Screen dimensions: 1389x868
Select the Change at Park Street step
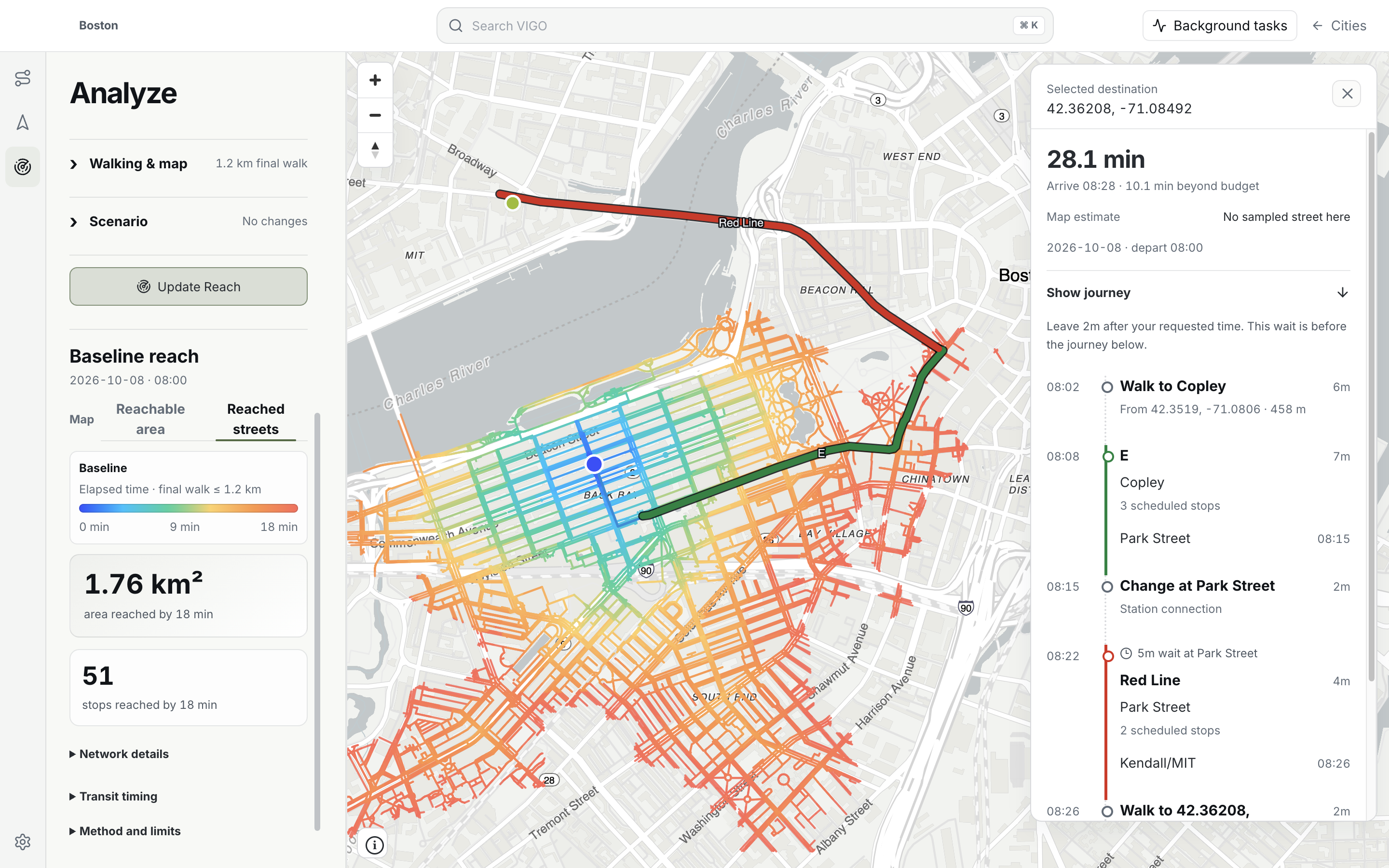[x=1198, y=597]
